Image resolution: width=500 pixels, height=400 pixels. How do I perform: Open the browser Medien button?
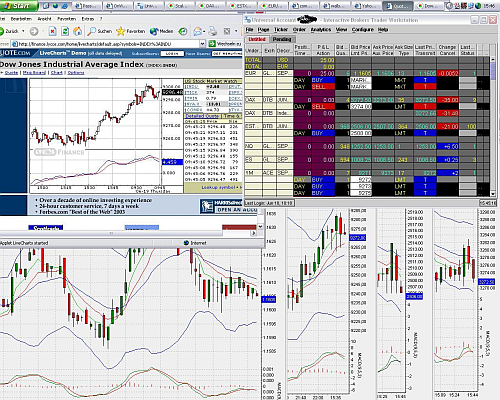pyautogui.click(x=162, y=31)
